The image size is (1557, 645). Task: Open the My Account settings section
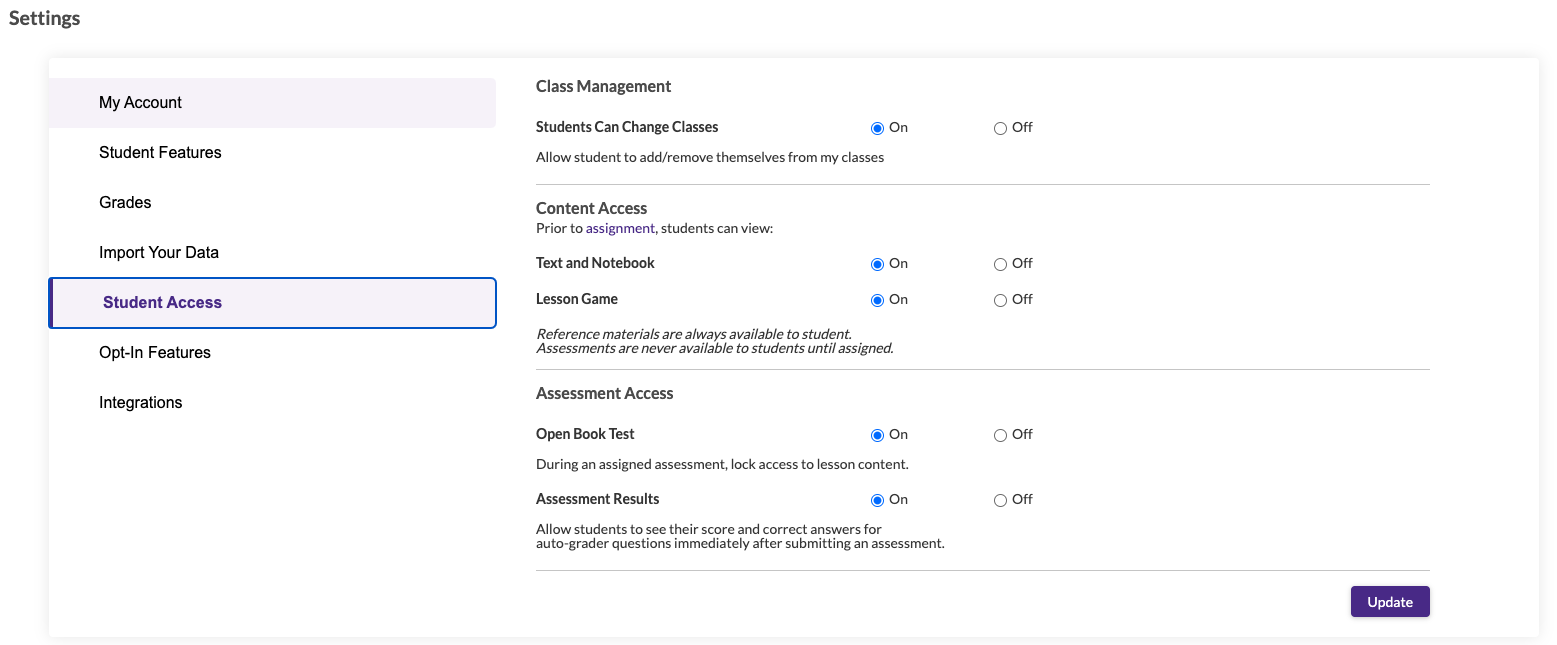pos(140,102)
